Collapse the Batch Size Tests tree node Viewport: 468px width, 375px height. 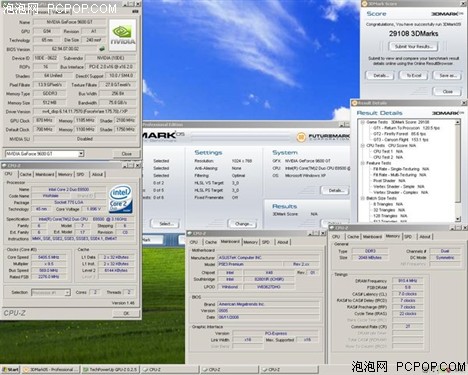(363, 198)
